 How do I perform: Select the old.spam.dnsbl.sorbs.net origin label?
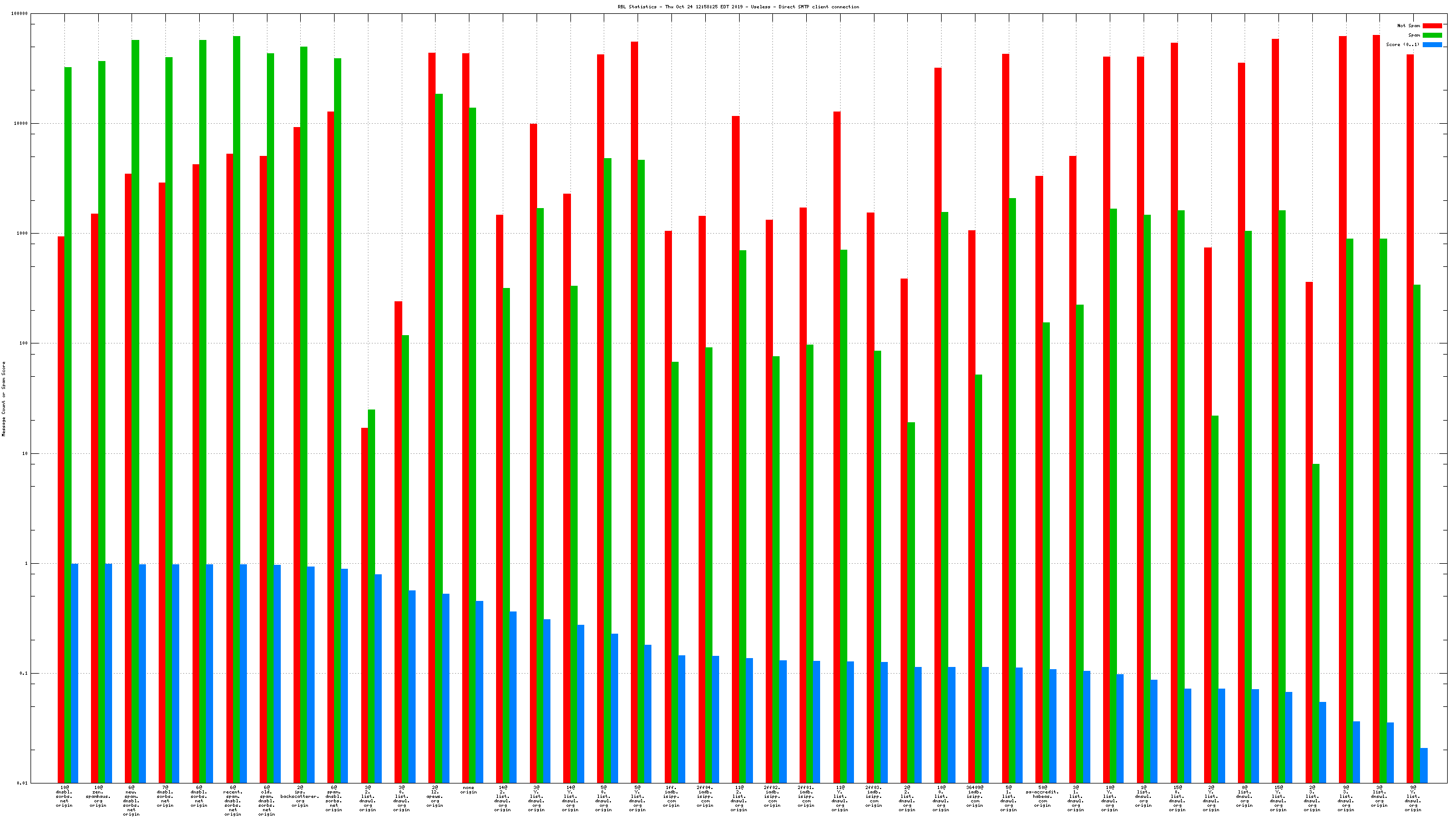[x=267, y=800]
